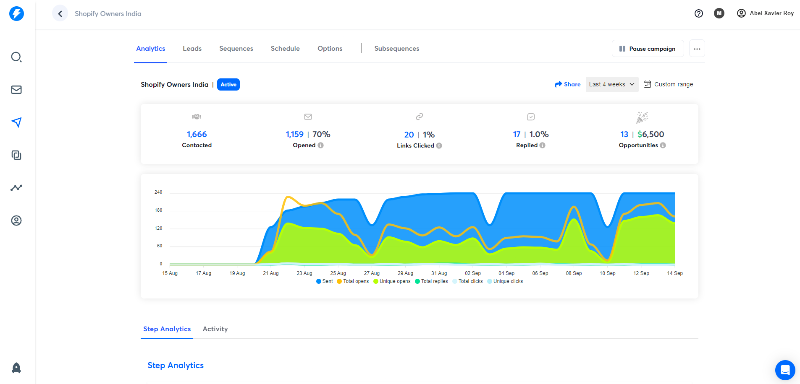Image resolution: width=800 pixels, height=384 pixels.
Task: Click info icon next to Opportunities
Action: point(663,145)
